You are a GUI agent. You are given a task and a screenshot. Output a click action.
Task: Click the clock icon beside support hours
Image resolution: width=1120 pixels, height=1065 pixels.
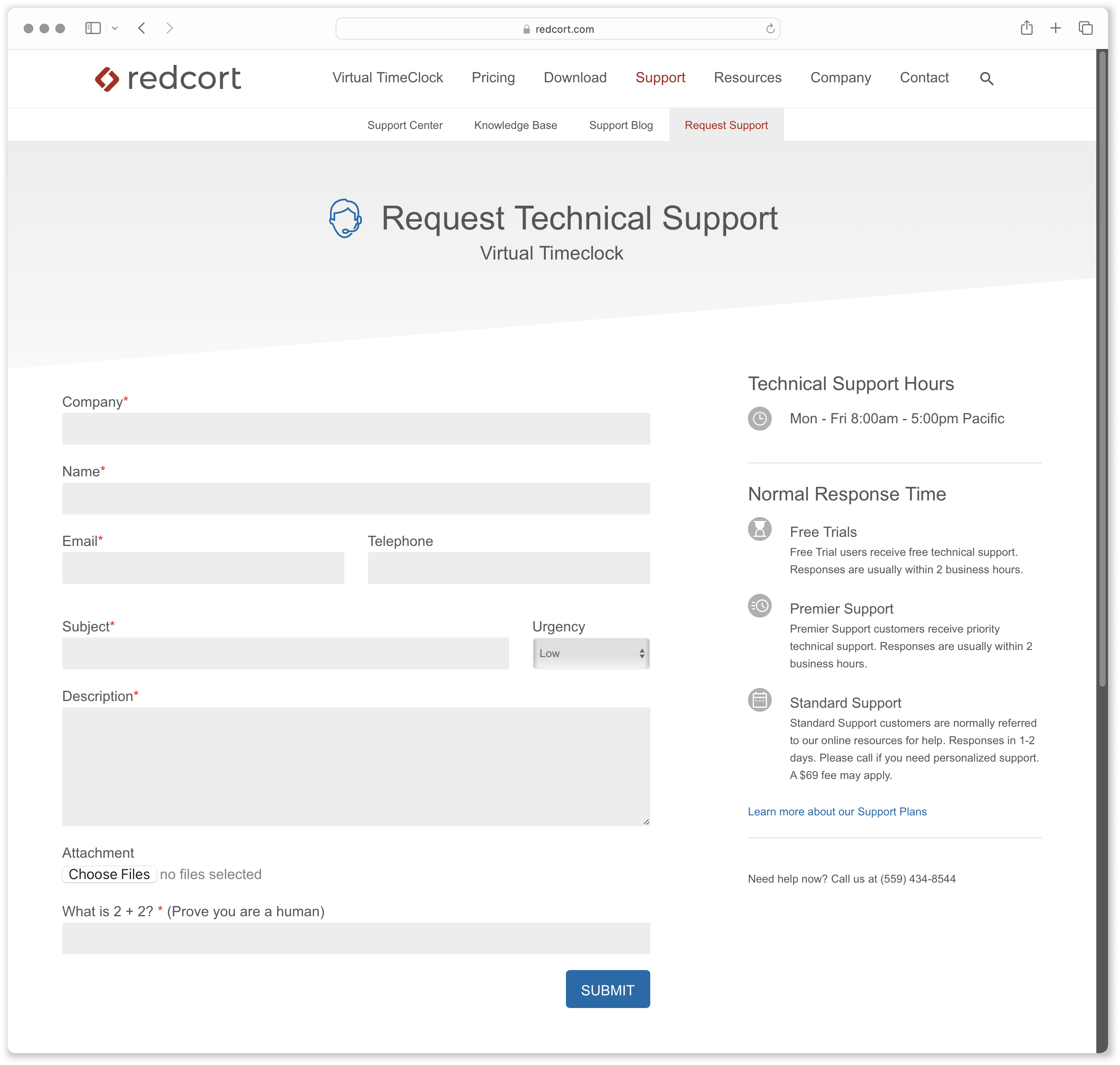(759, 419)
